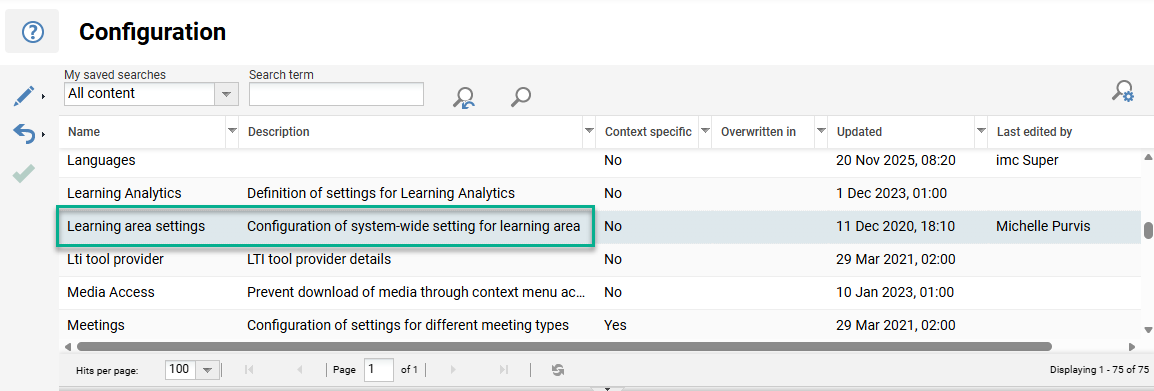Expand the pencil edit icon submenu arrow

43,96
